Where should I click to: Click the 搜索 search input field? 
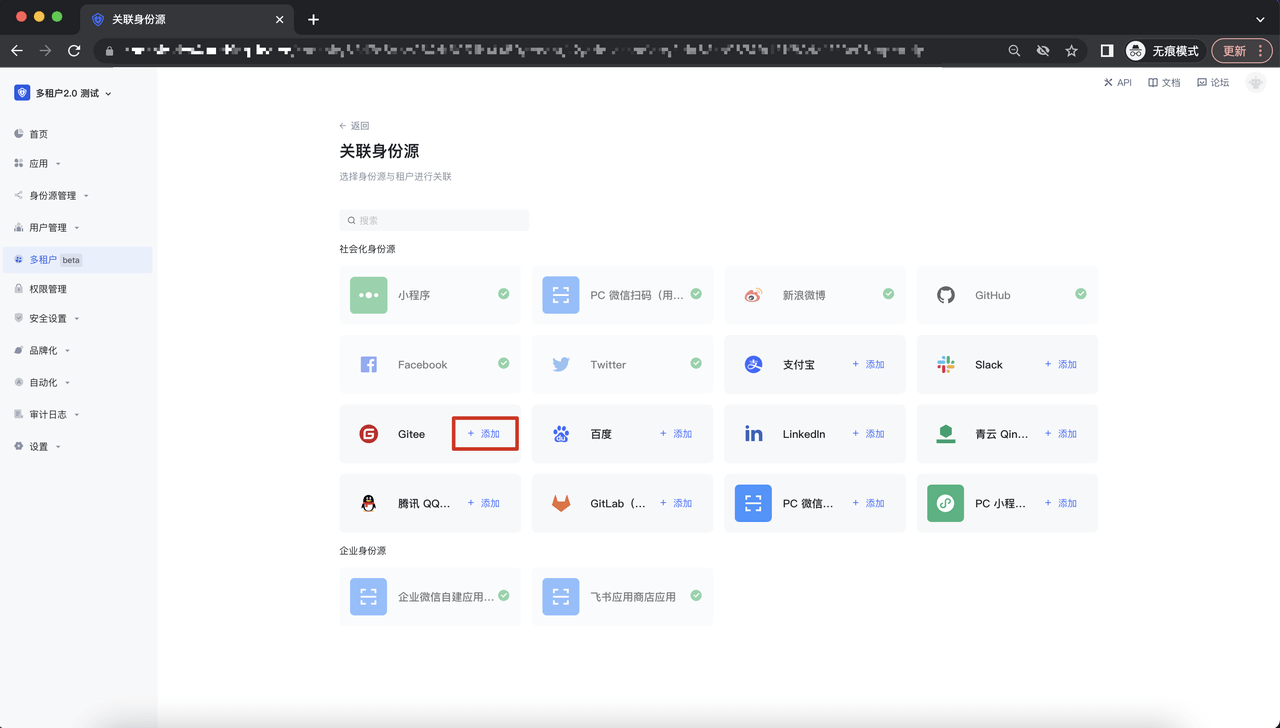434,220
